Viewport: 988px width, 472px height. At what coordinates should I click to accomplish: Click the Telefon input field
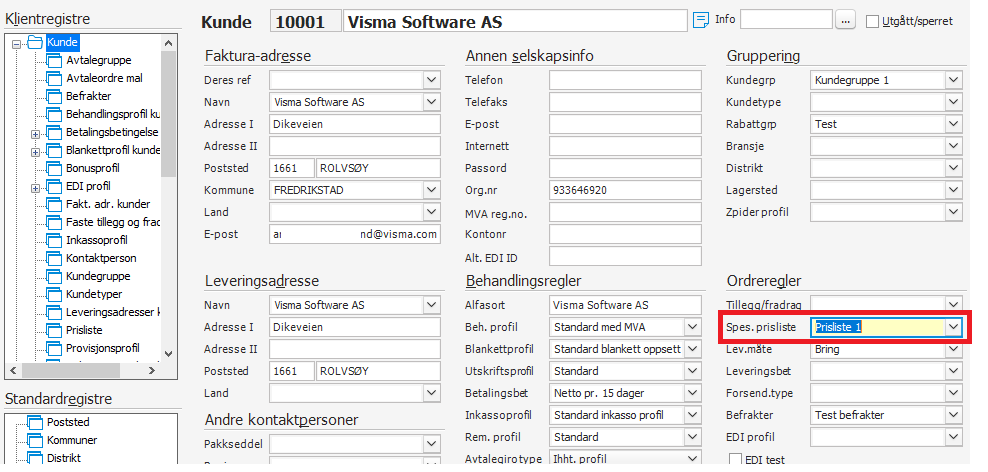point(625,80)
